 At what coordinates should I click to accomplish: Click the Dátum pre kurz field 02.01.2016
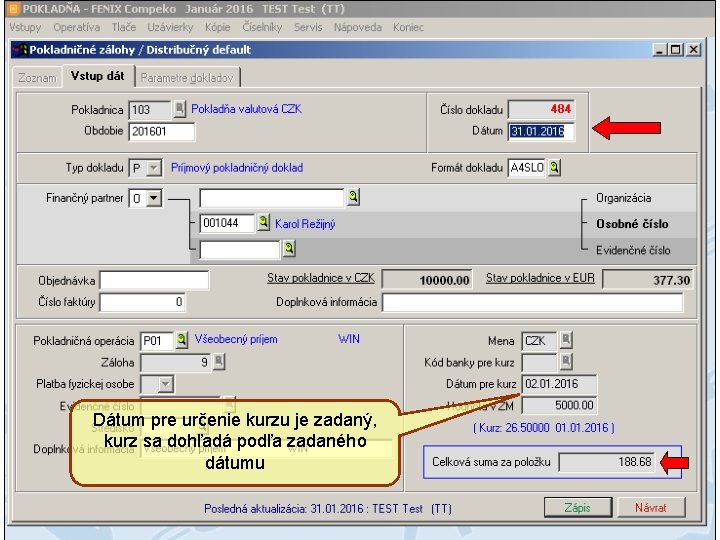click(559, 383)
